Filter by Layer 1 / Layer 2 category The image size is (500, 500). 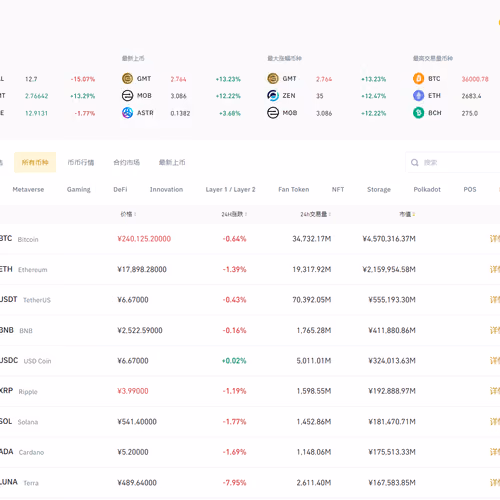(230, 189)
